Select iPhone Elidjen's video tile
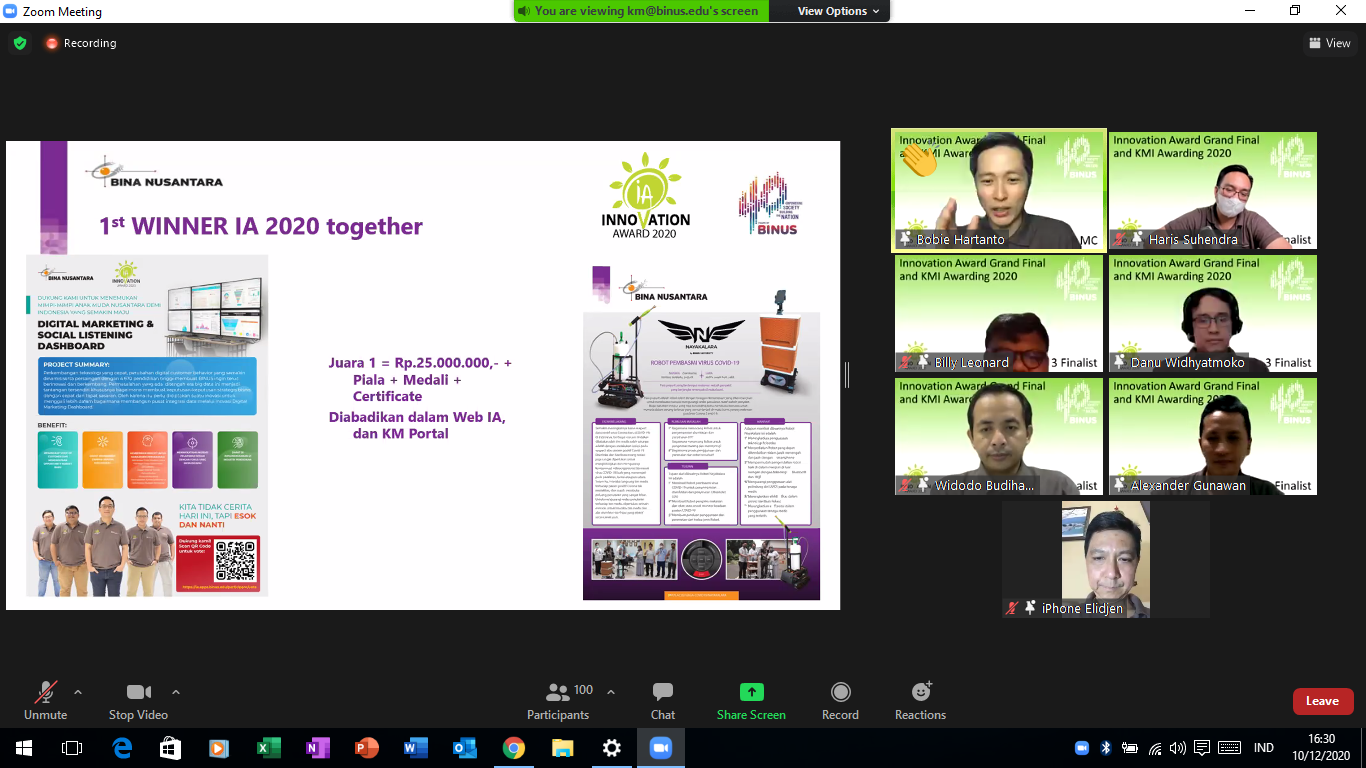Image resolution: width=1366 pixels, height=768 pixels. tap(1105, 559)
